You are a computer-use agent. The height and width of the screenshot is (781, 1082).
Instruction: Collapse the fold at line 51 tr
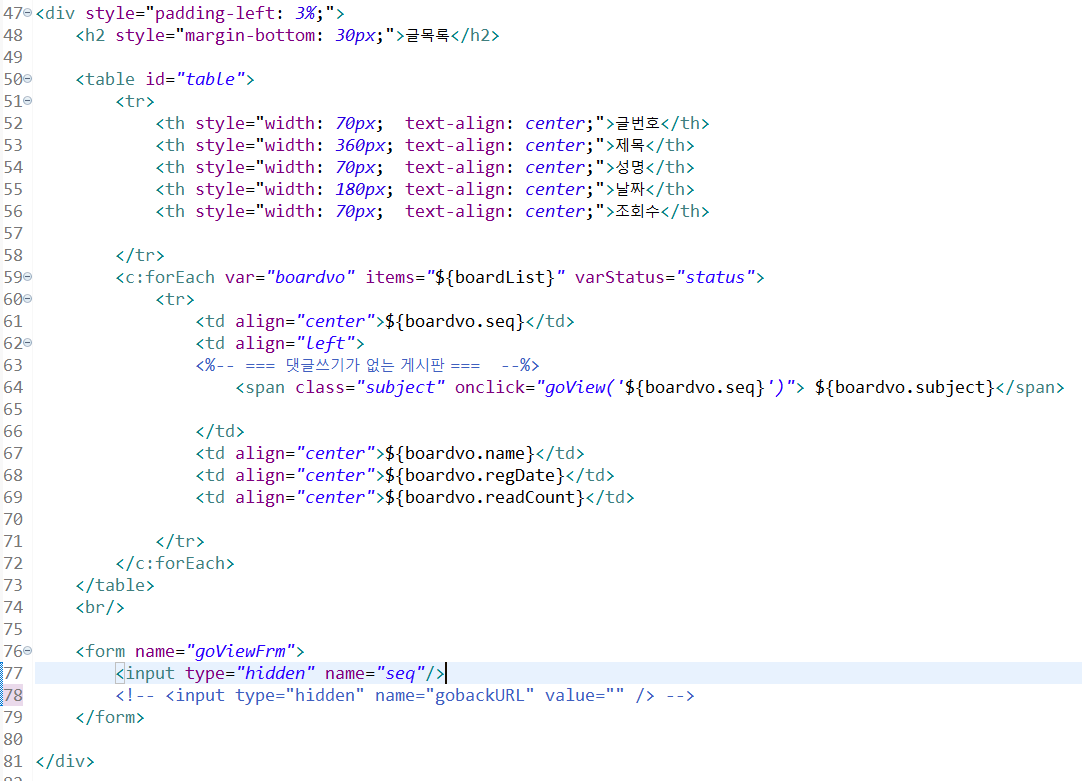28,101
